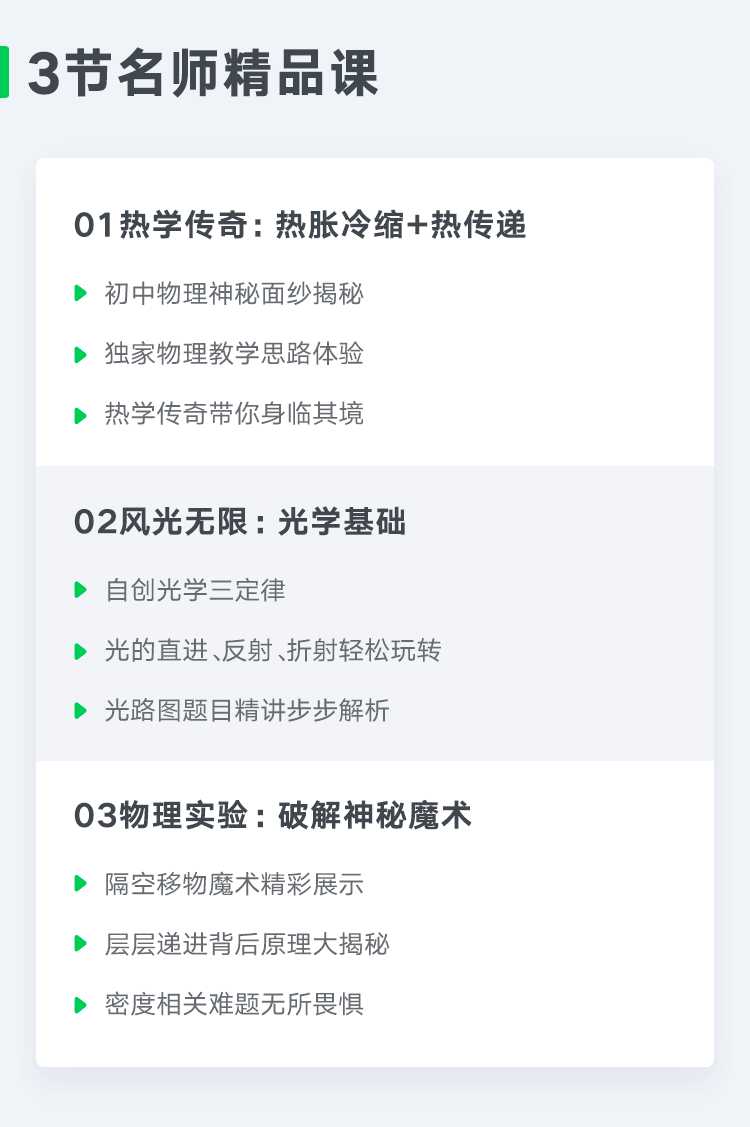Click green arrow beside 光的直进、反射、折射轻松玩转
The width and height of the screenshot is (750, 1127).
pos(81,651)
